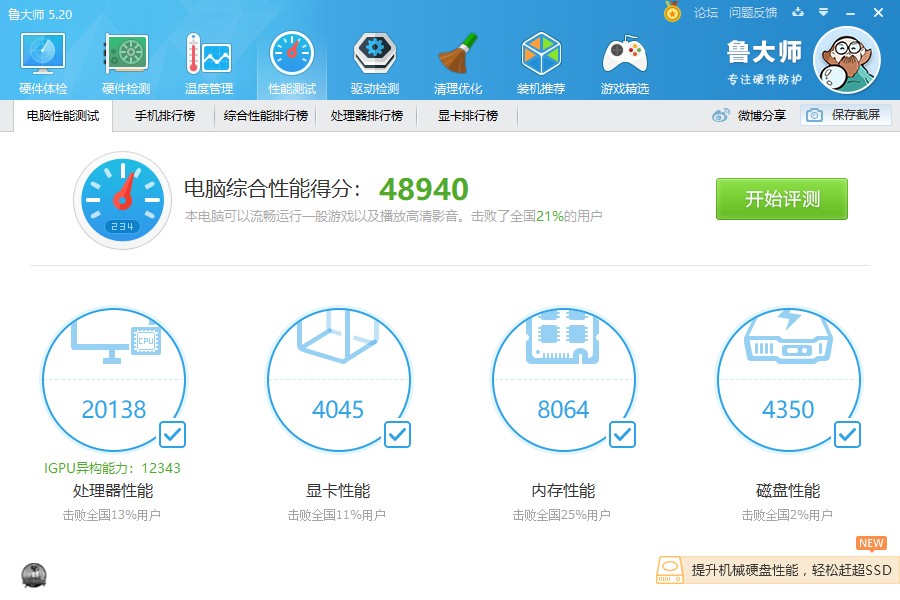Switch to 显卡排行榜 tab
900x600 pixels.
(x=468, y=115)
